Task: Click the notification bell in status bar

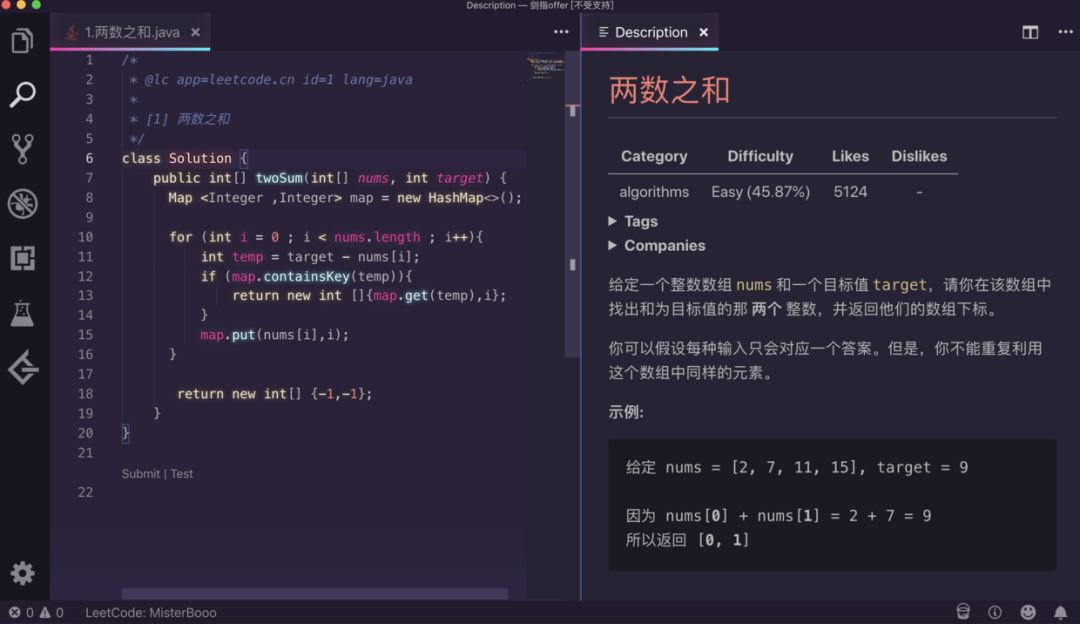Action: [1061, 612]
